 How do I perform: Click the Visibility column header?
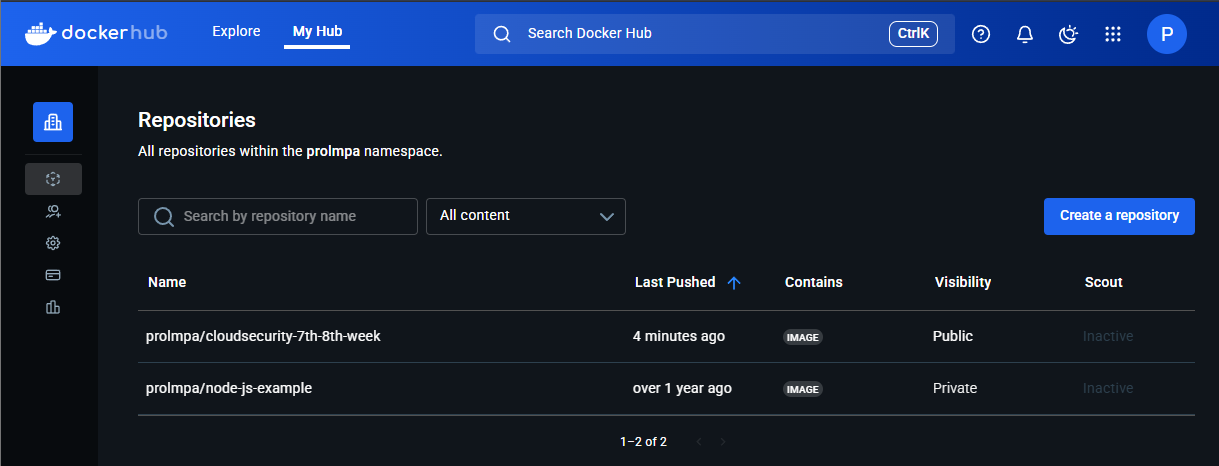pos(963,282)
